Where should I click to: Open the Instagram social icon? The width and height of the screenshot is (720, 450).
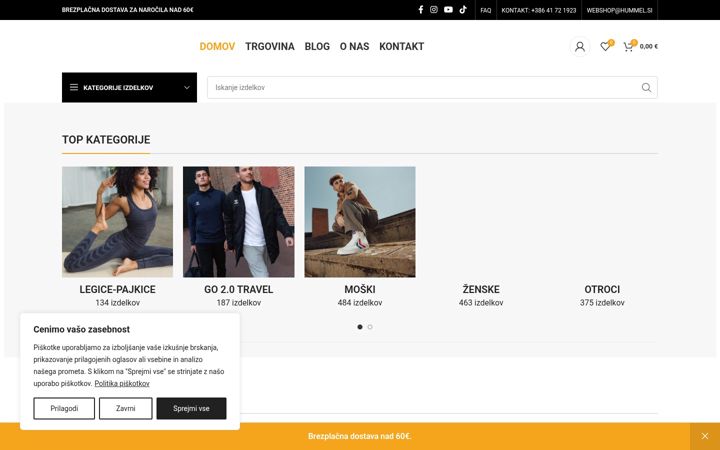tap(434, 10)
